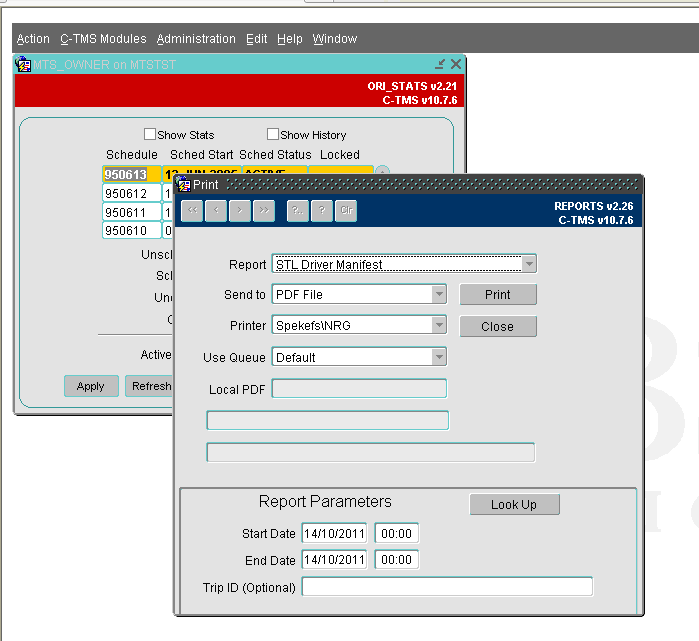Click the Look Up button
The image size is (699, 641).
tap(514, 505)
